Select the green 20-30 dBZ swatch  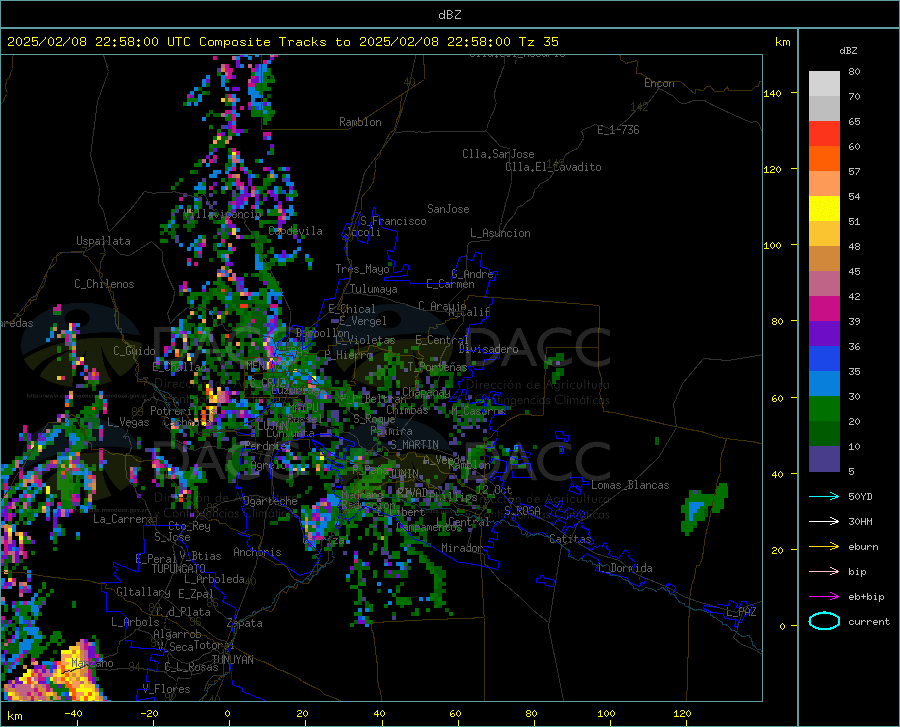[x=824, y=409]
